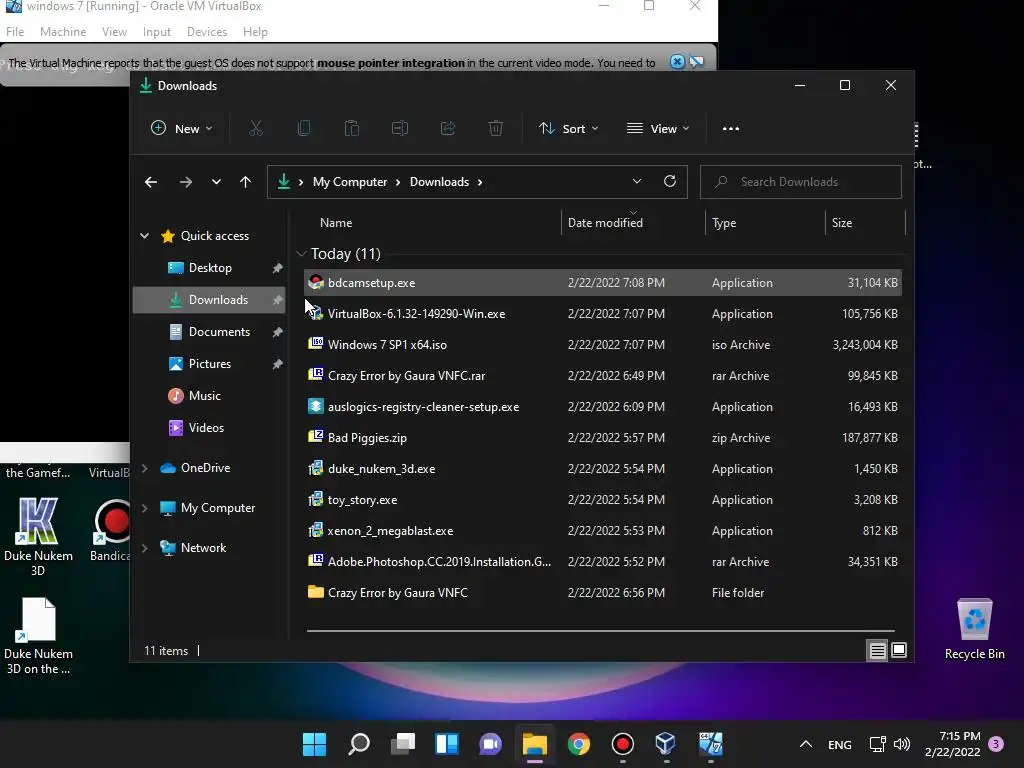Open VirtualBox File menu
Viewport: 1024px width, 768px height.
coord(15,31)
